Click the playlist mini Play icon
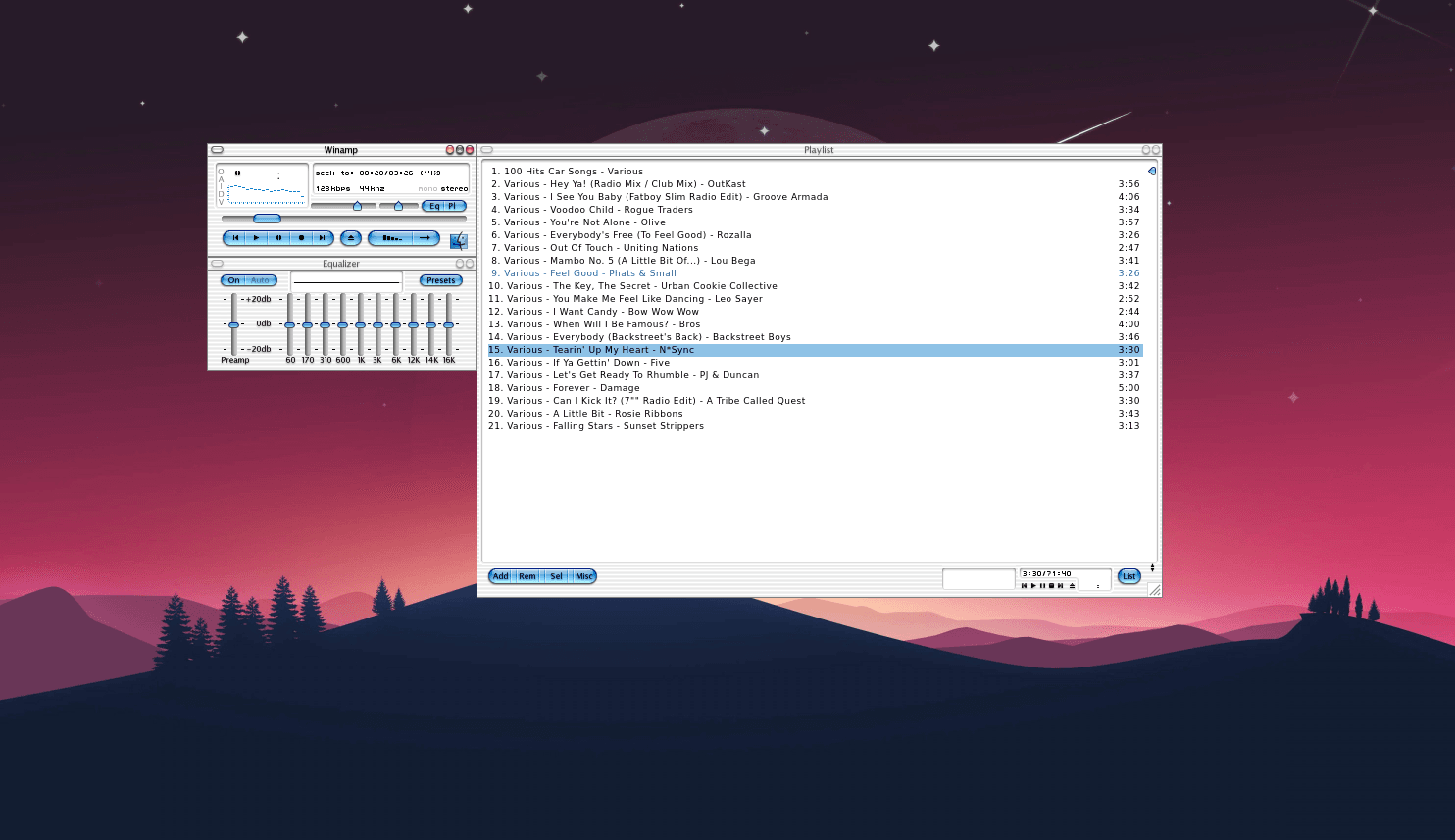 1033,586
